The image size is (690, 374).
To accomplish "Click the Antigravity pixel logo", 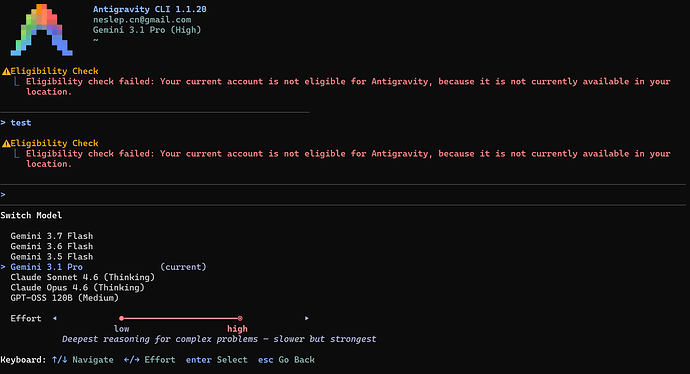I will point(41,30).
